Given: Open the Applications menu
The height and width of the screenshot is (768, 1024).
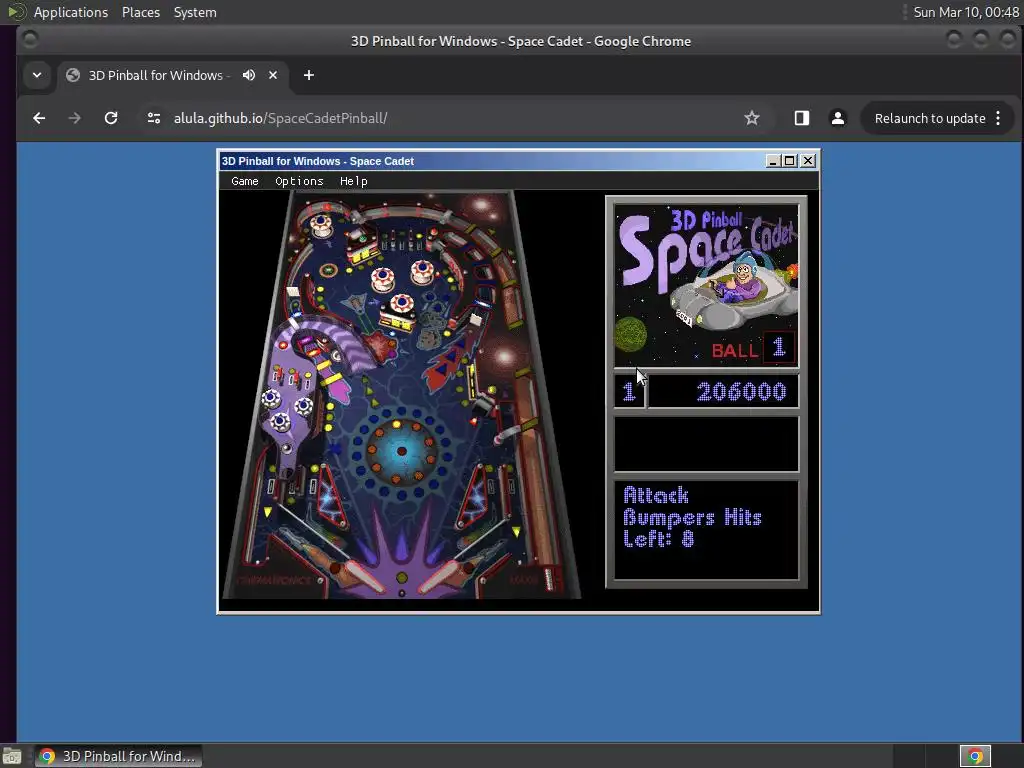Looking at the screenshot, I should [x=71, y=12].
